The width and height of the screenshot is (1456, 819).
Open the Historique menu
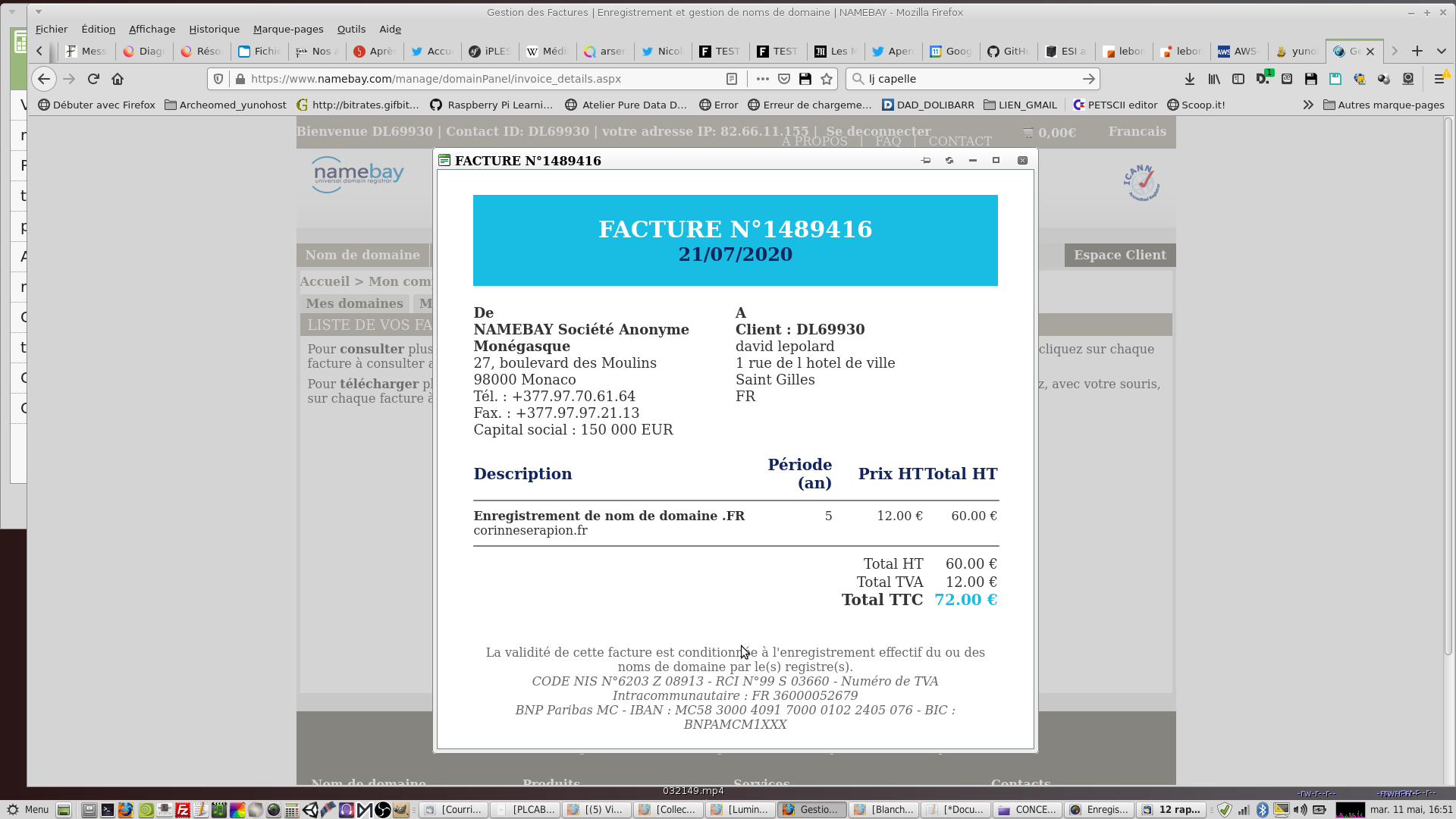tap(214, 29)
